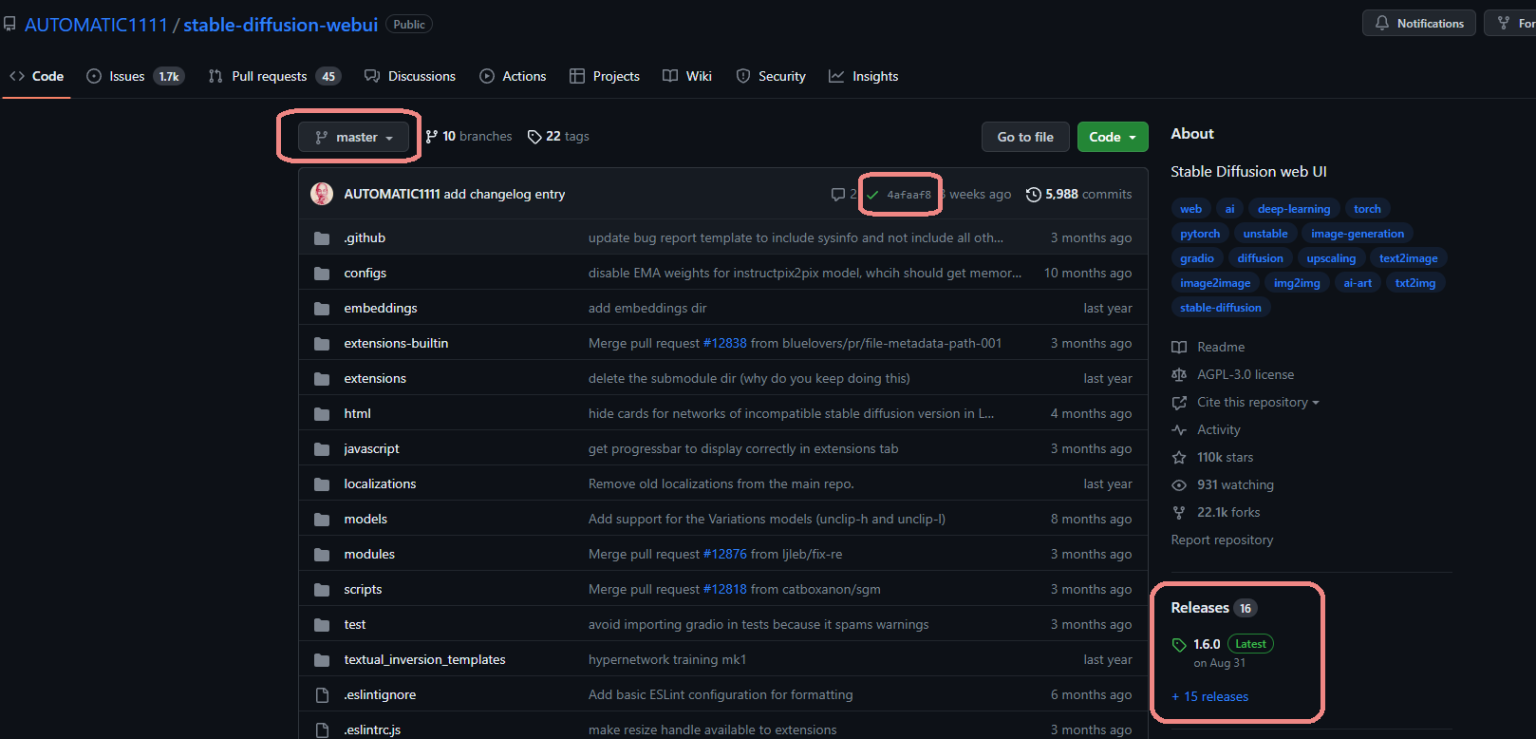The height and width of the screenshot is (739, 1536).
Task: Switch to the Issues tab
Action: 126,76
